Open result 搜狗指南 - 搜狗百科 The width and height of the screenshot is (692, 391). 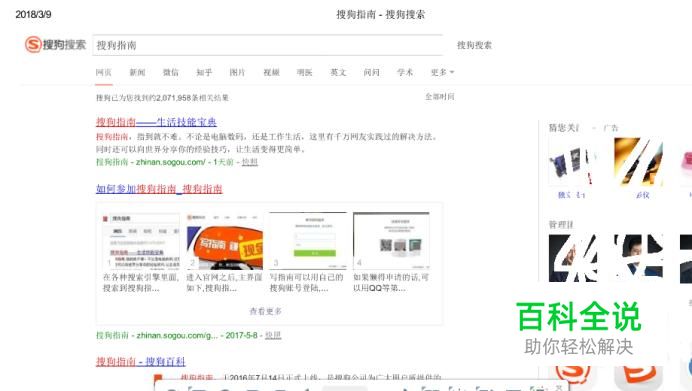pos(141,361)
